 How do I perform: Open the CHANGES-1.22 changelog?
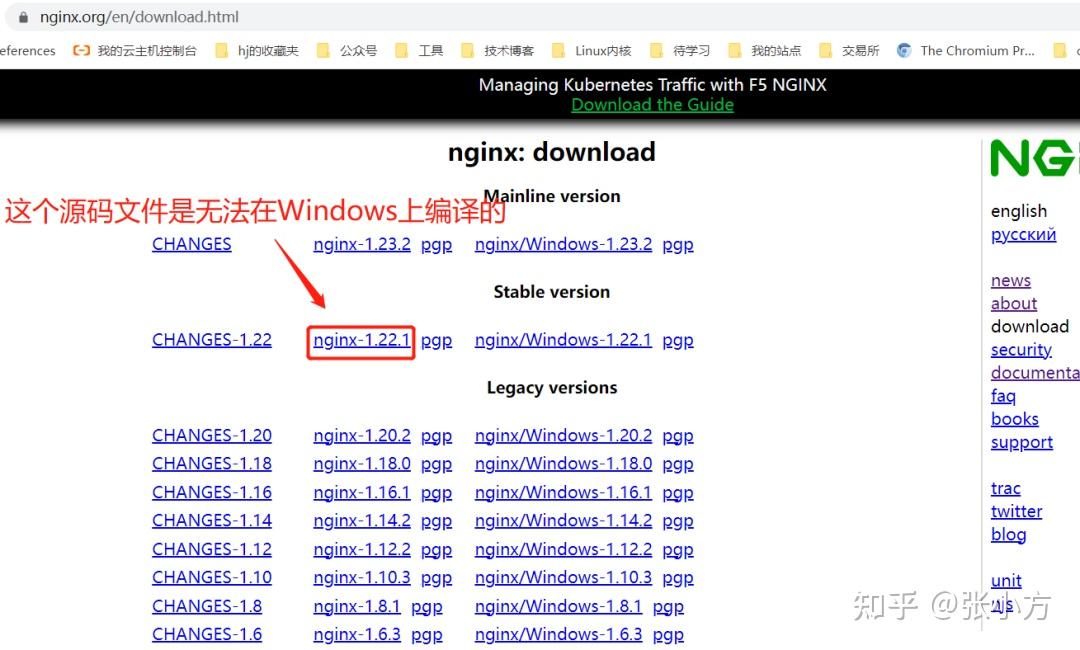tap(211, 340)
